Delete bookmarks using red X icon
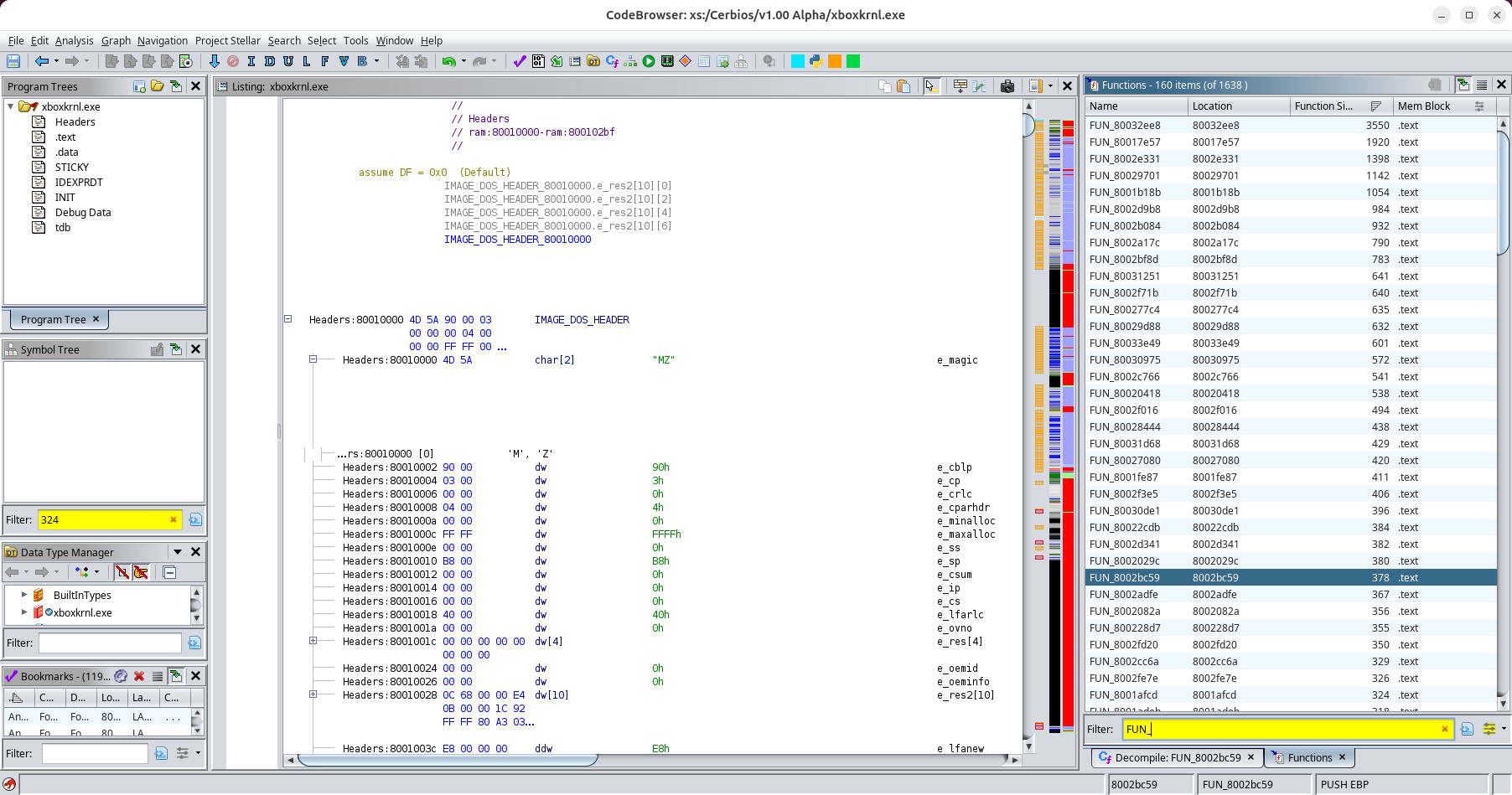This screenshot has height=795, width=1512. pos(139,676)
